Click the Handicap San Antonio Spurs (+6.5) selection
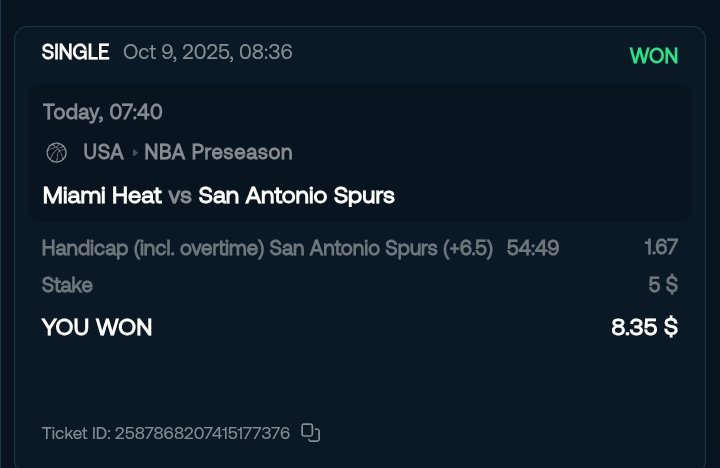Image resolution: width=720 pixels, height=468 pixels. (267, 248)
